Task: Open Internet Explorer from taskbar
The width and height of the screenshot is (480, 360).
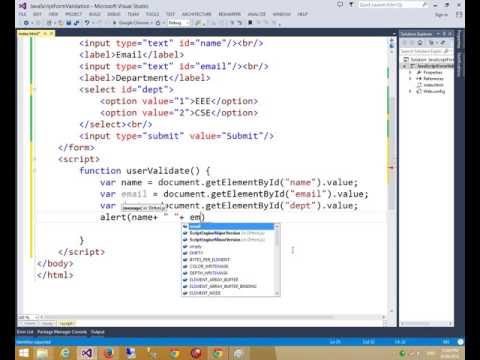Action: coord(65,353)
